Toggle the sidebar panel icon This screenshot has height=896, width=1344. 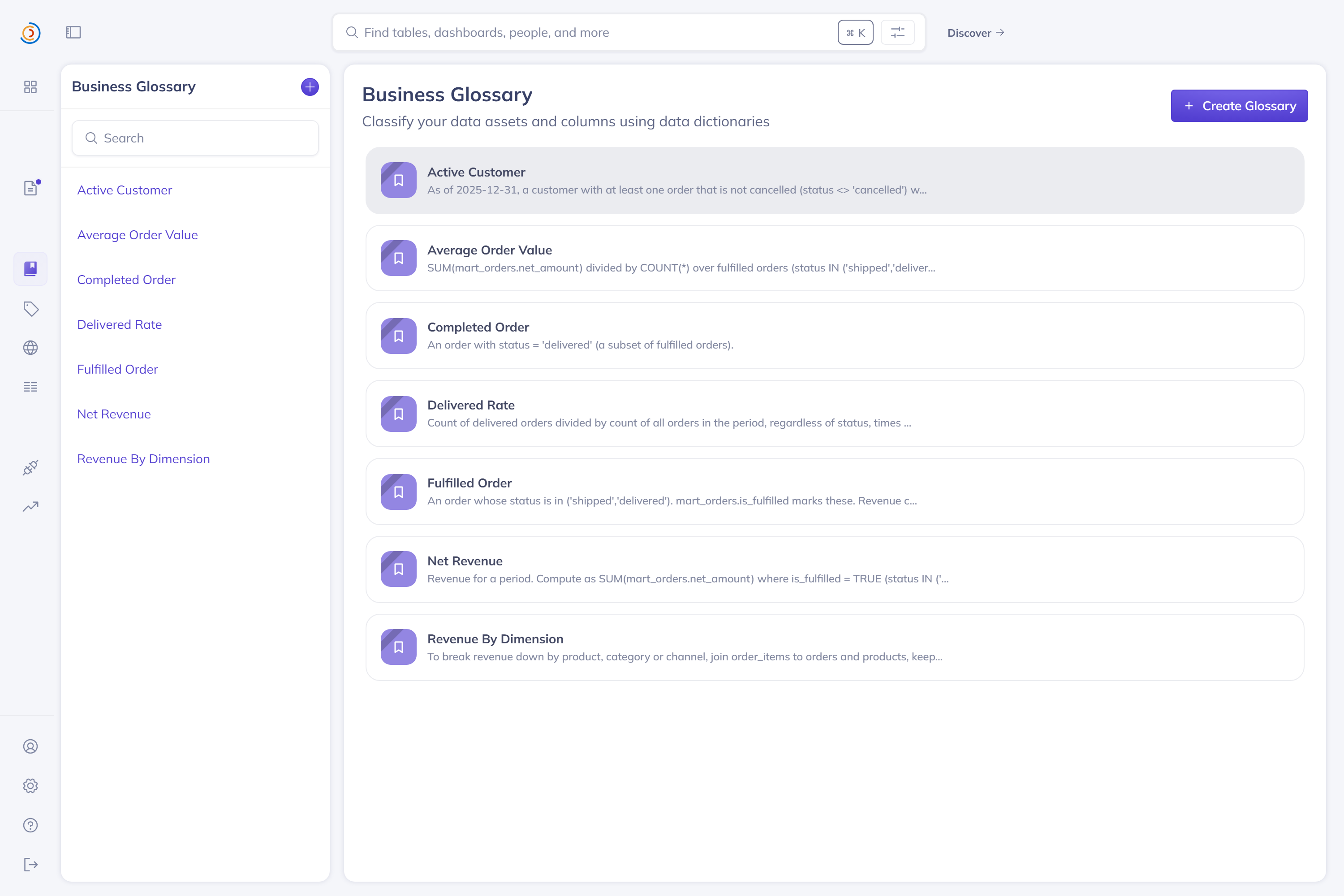point(73,33)
